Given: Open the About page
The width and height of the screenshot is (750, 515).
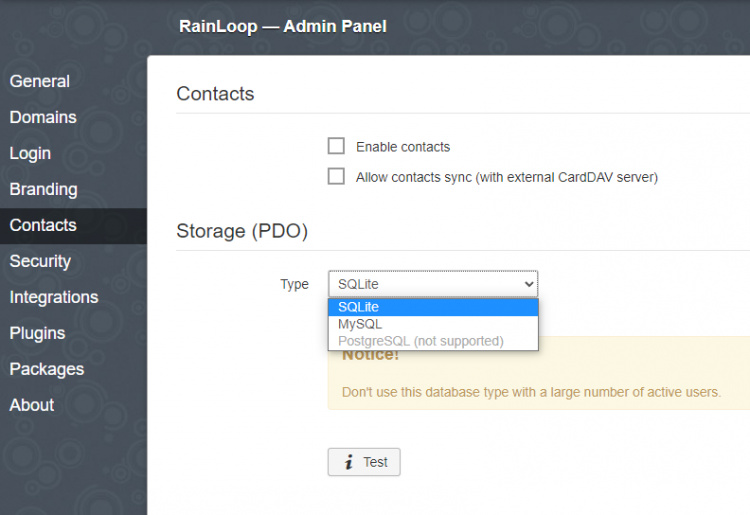Looking at the screenshot, I should pos(32,405).
